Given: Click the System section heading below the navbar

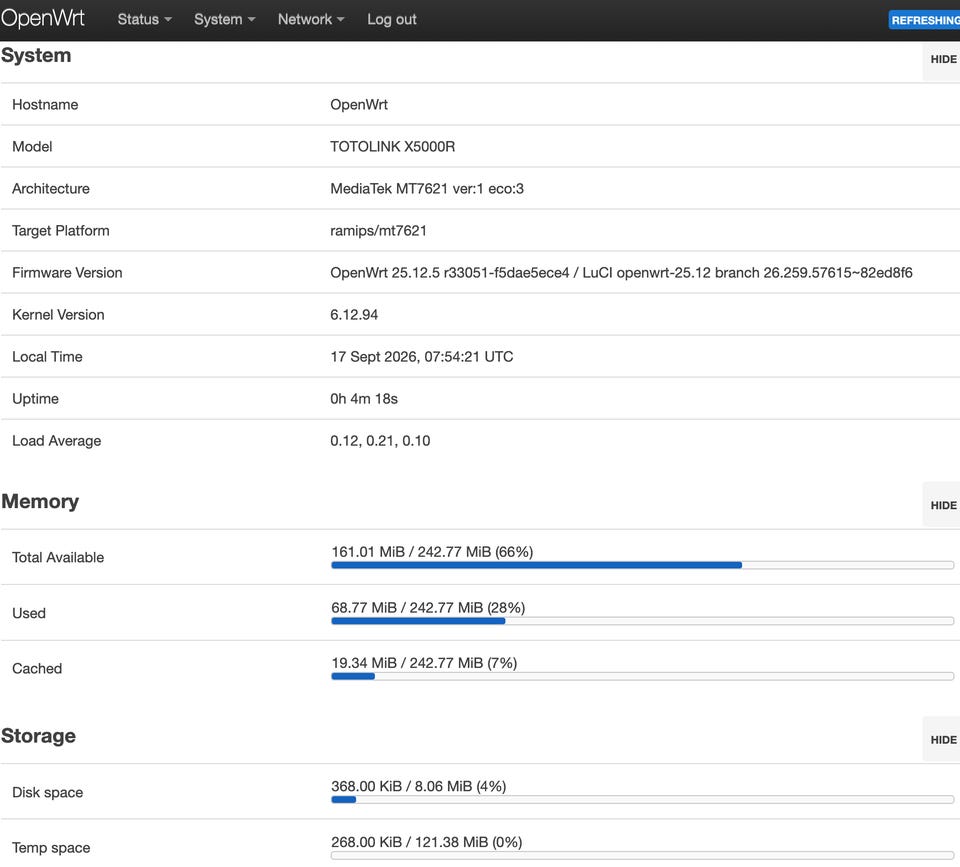Looking at the screenshot, I should pos(36,55).
